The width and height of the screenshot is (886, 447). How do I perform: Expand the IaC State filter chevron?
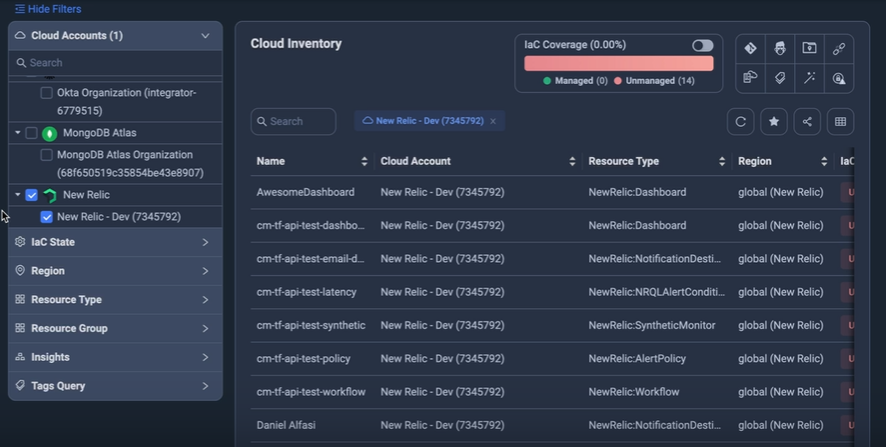pyautogui.click(x=205, y=242)
